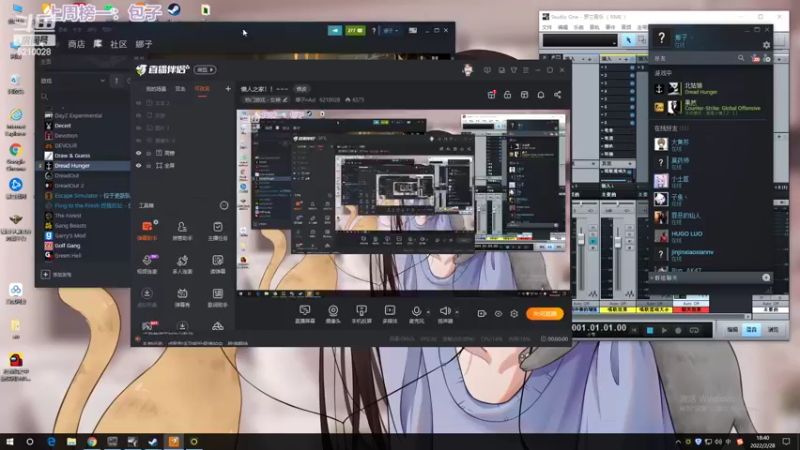Click the 浏览 button in Studio One
800x450 pixels.
pos(773,330)
